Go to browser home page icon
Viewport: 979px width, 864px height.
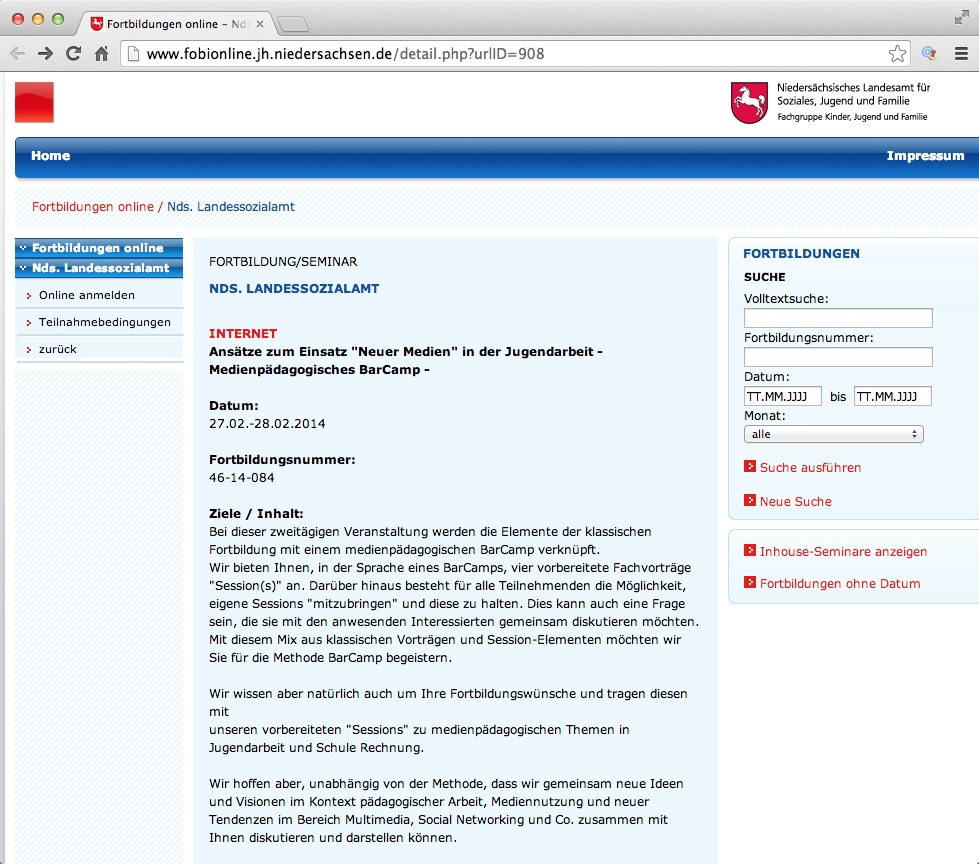click(x=101, y=54)
